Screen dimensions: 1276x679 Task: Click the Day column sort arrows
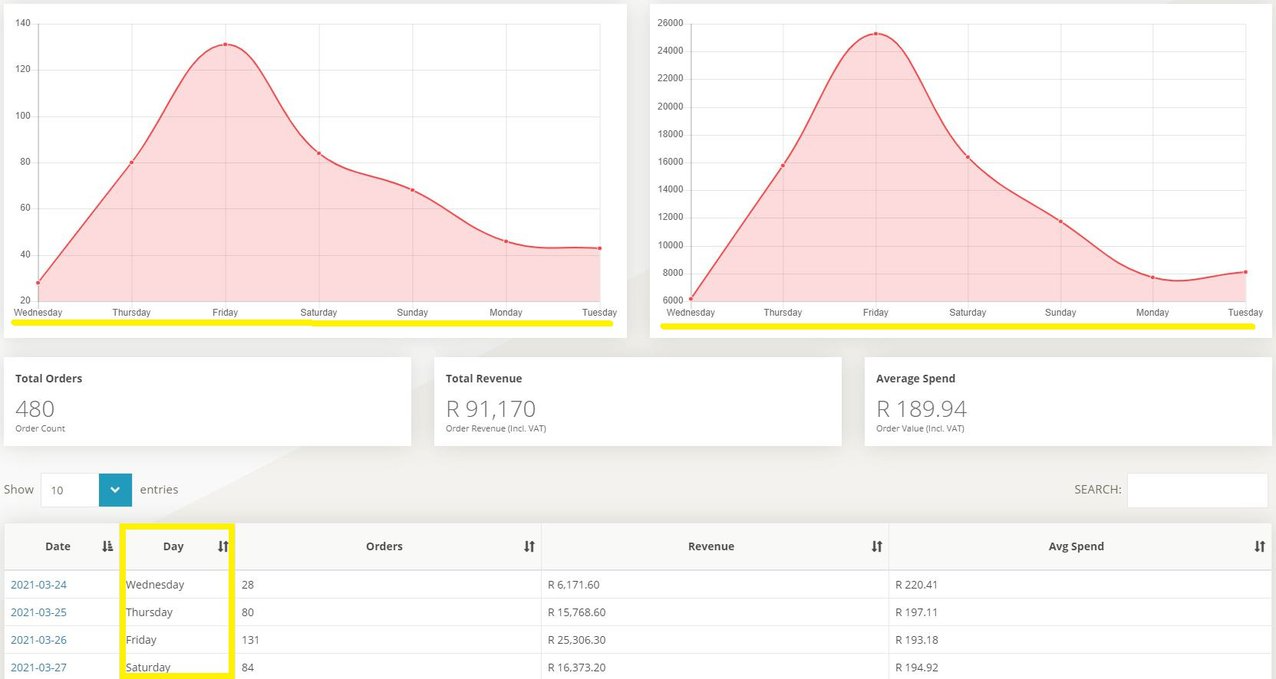tap(224, 546)
